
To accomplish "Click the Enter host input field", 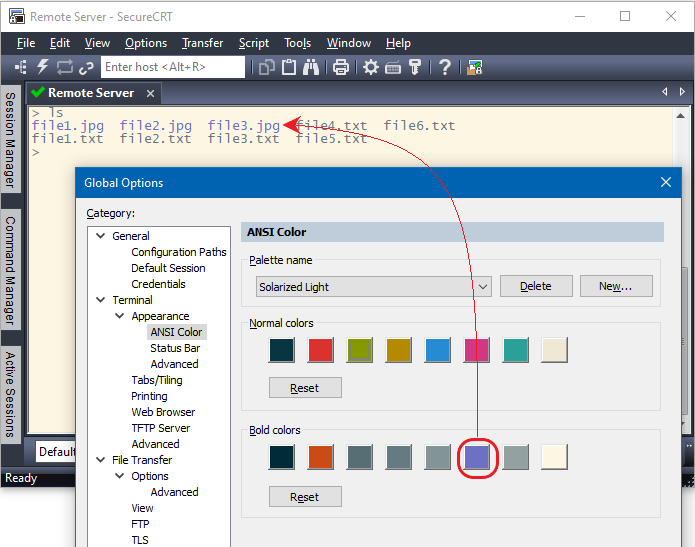I will coord(173,67).
